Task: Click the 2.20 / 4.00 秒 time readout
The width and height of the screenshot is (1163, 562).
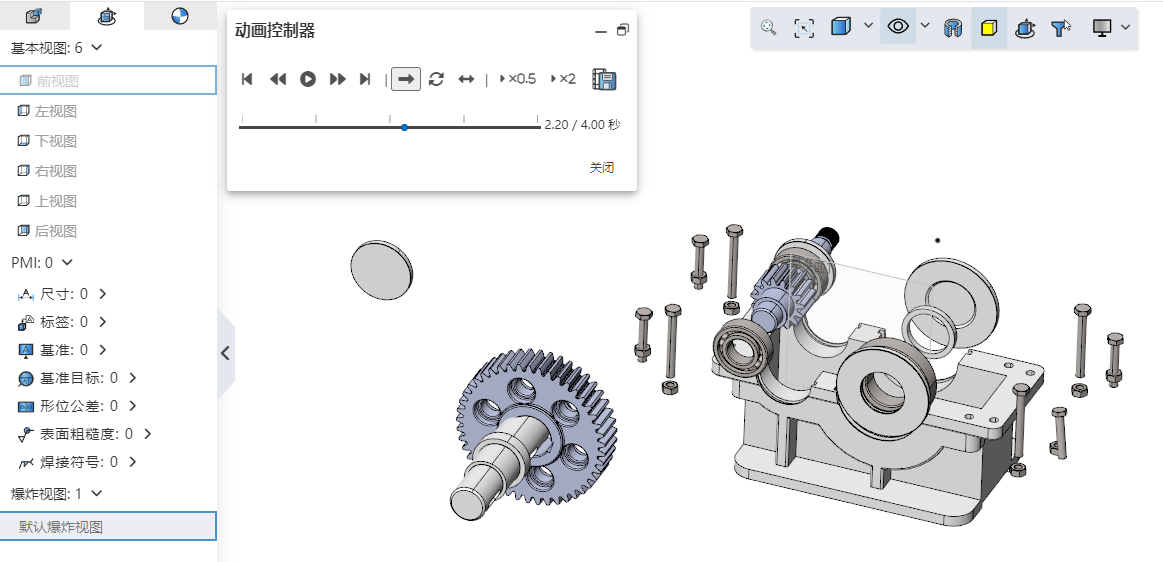Action: [582, 125]
